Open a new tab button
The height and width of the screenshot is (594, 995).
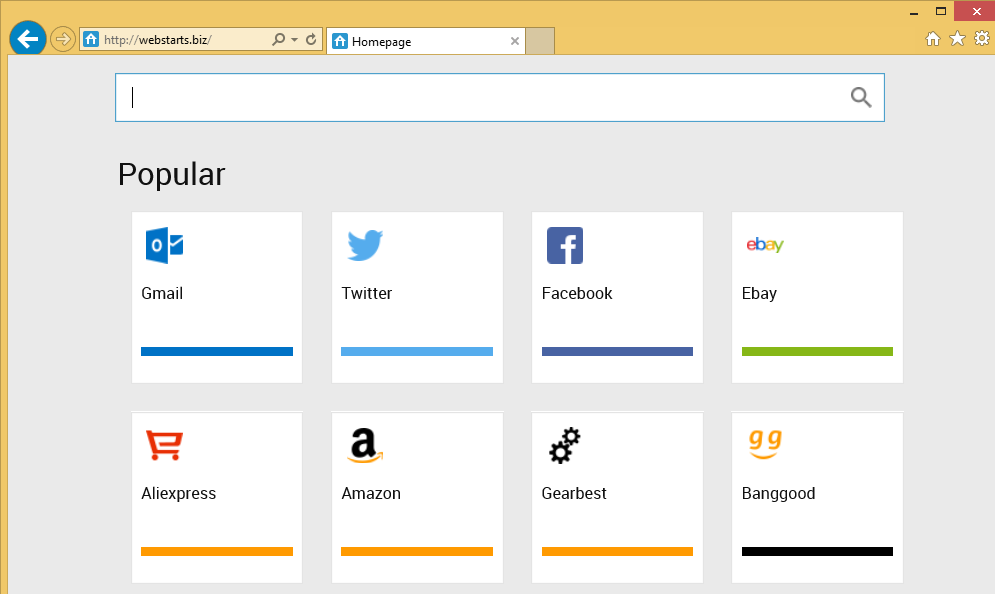pos(540,42)
